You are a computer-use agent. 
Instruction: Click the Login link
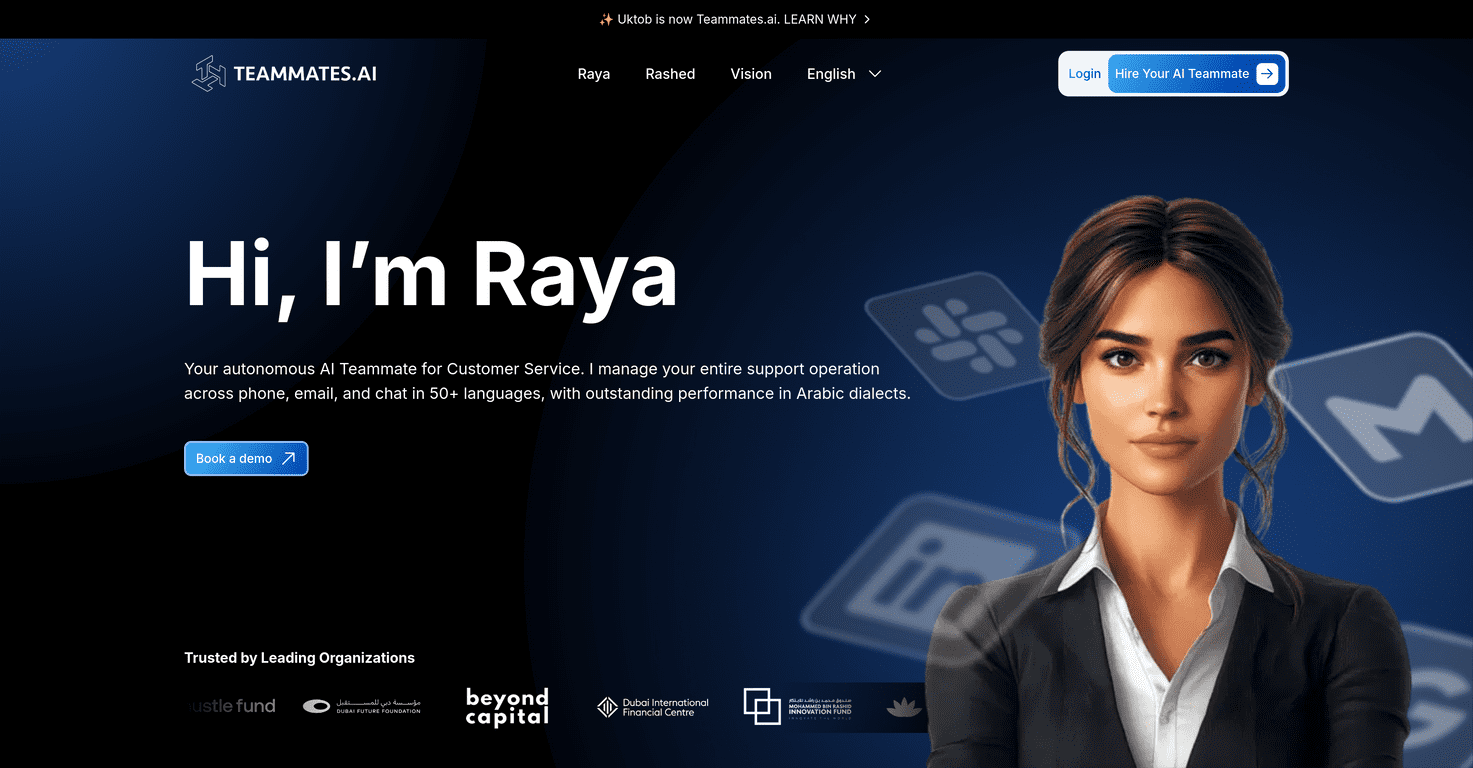(1084, 74)
